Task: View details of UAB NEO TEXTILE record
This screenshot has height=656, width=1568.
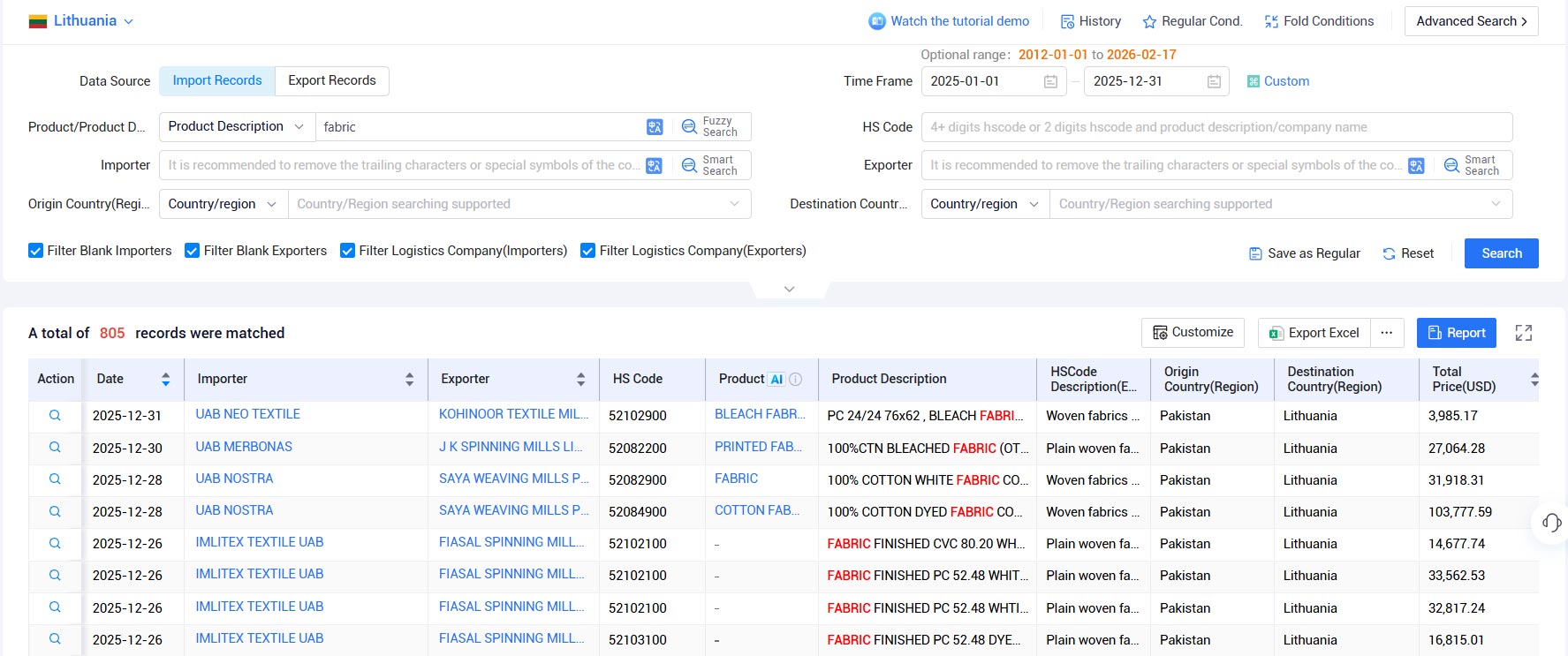Action: [55, 415]
